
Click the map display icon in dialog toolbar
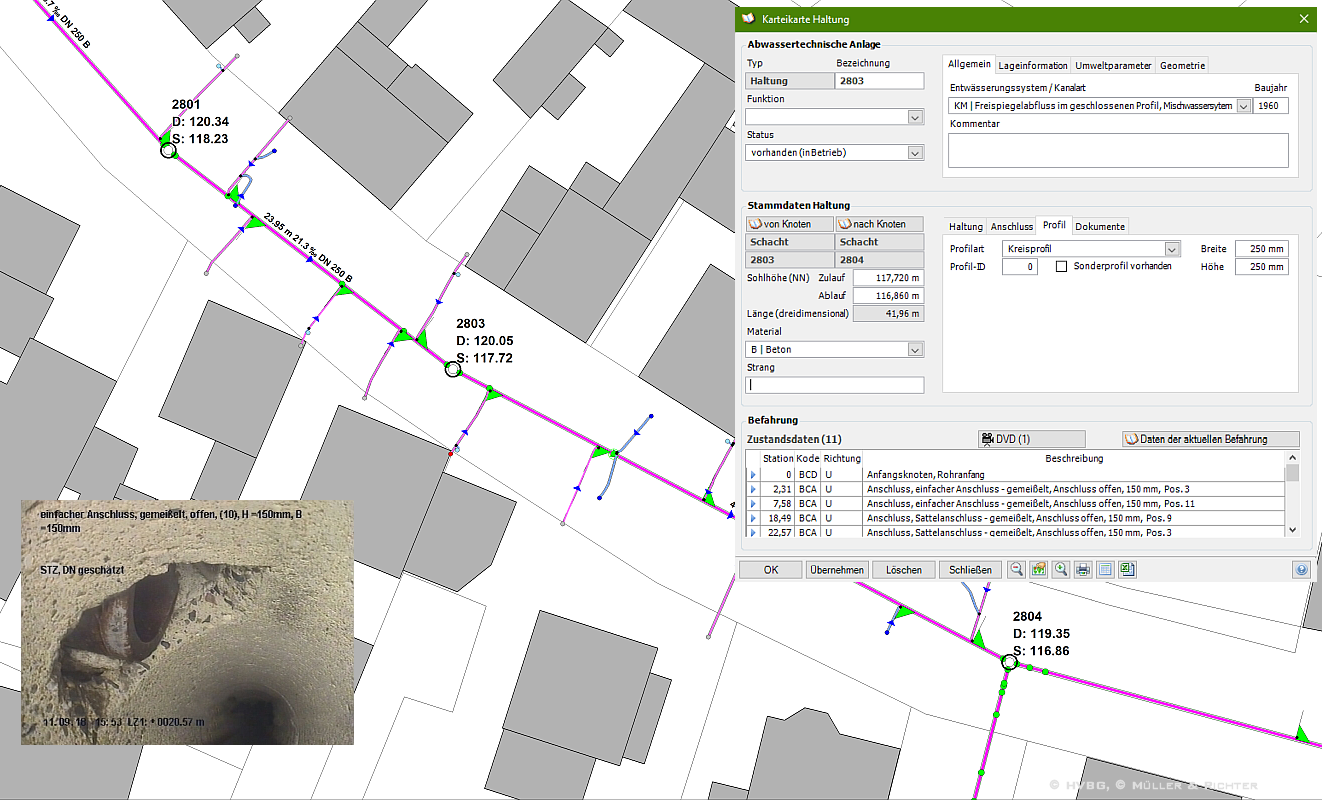tap(1038, 569)
